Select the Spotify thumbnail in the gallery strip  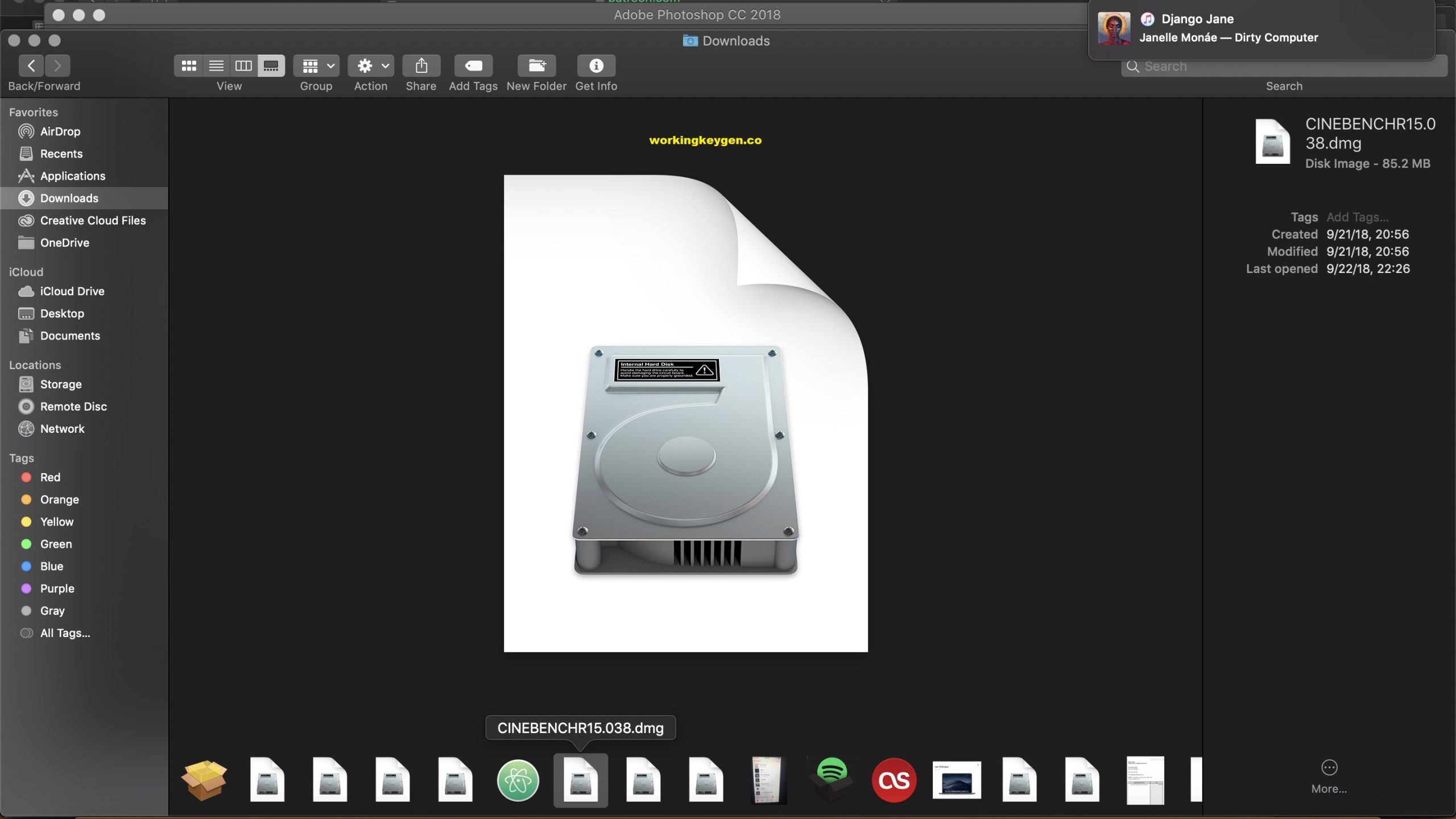[x=832, y=780]
